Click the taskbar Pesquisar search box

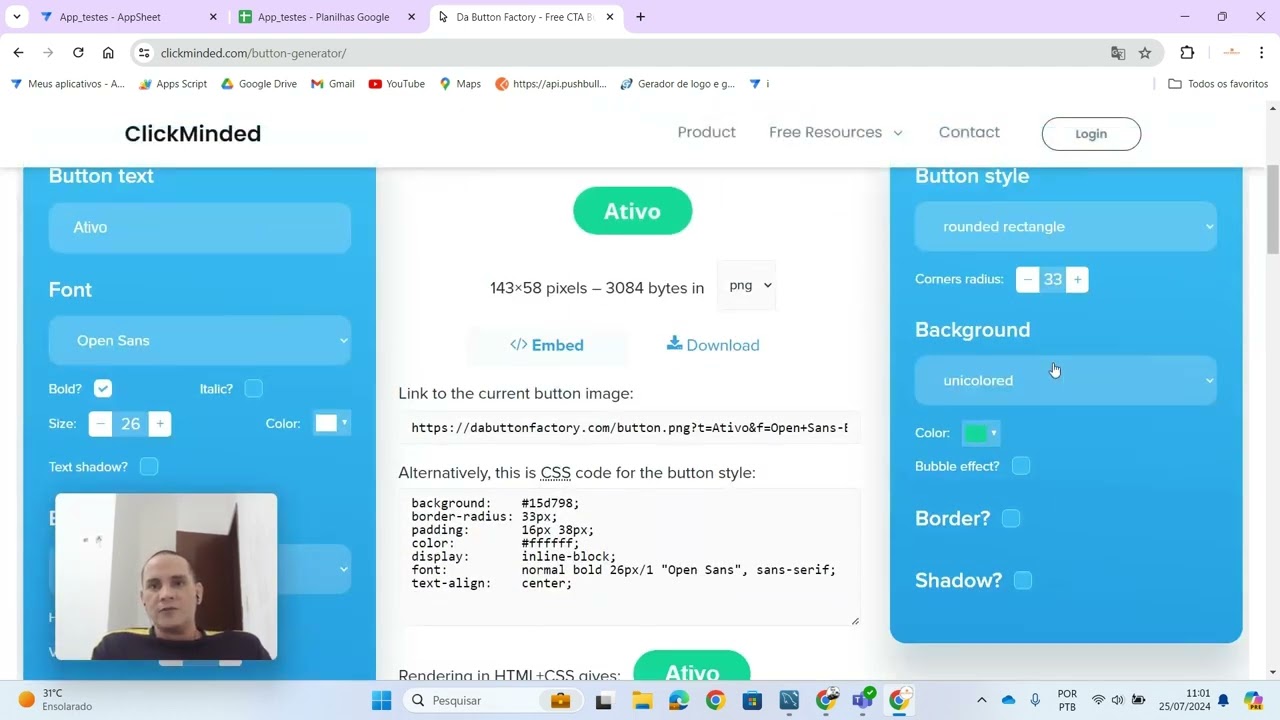pos(491,700)
